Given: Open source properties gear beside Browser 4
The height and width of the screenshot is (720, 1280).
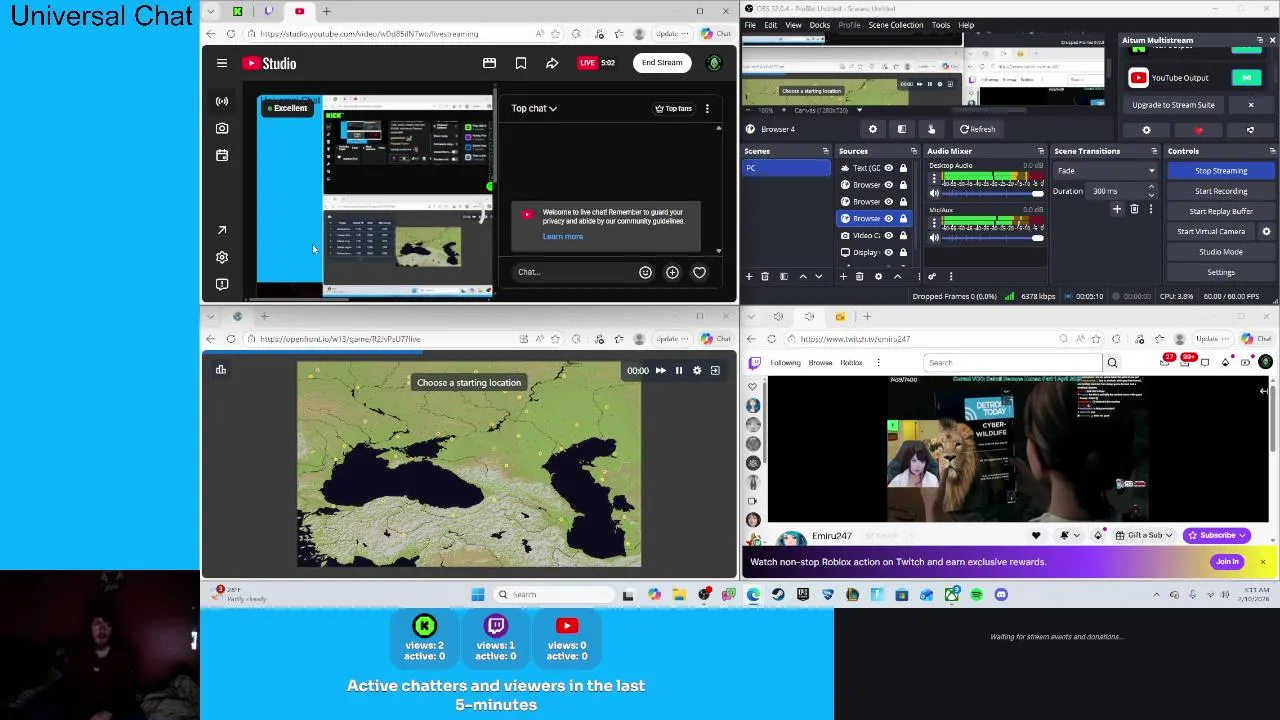Looking at the screenshot, I should tap(873, 129).
